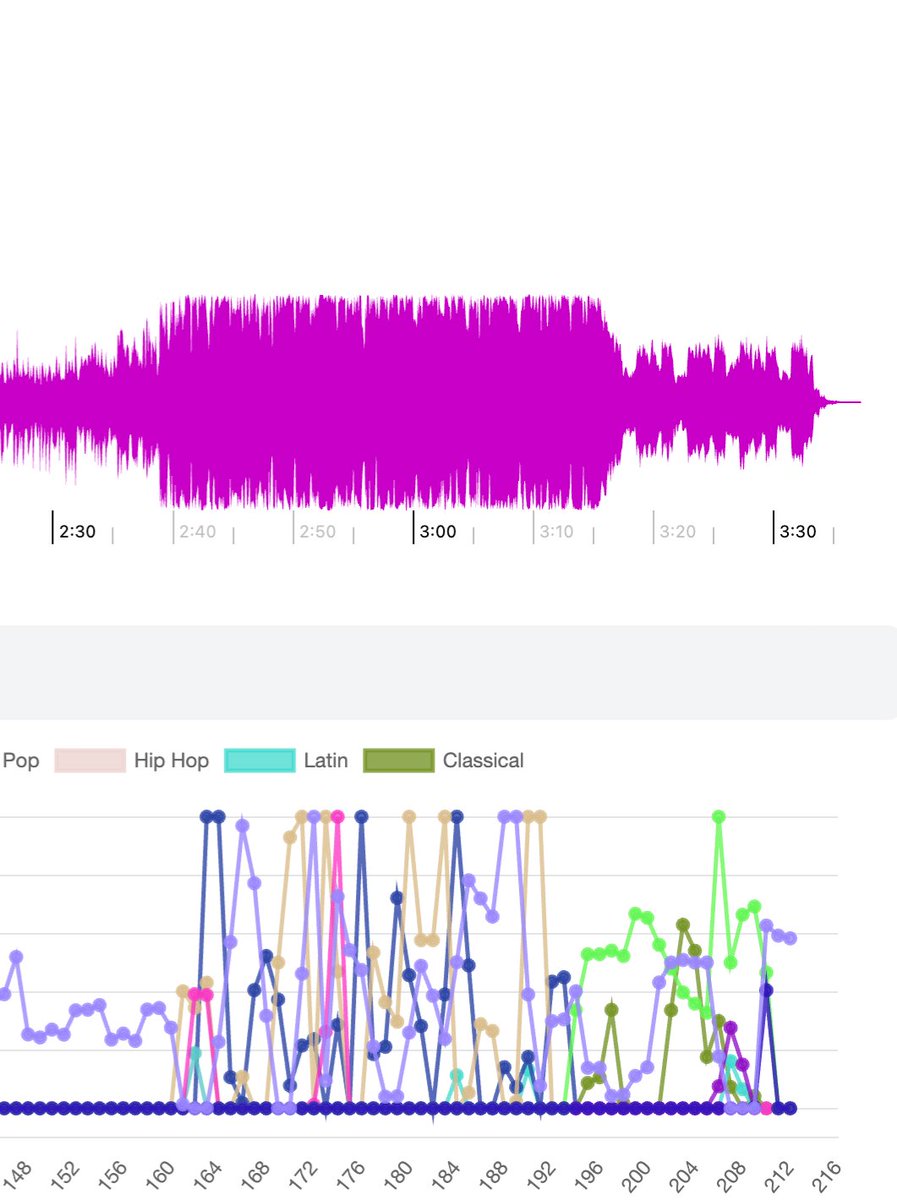897x1200 pixels.
Task: Click the Latin cyan legend swatch
Action: (x=262, y=760)
